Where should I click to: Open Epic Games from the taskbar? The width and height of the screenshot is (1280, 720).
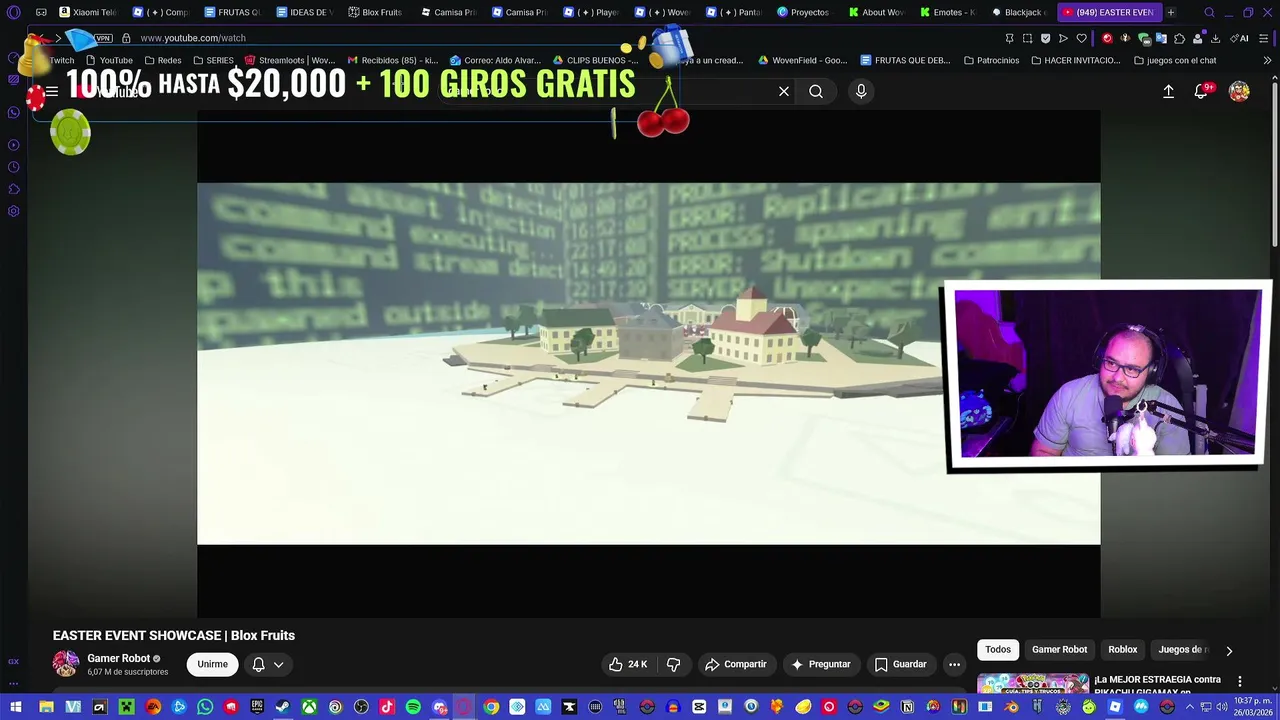click(257, 707)
